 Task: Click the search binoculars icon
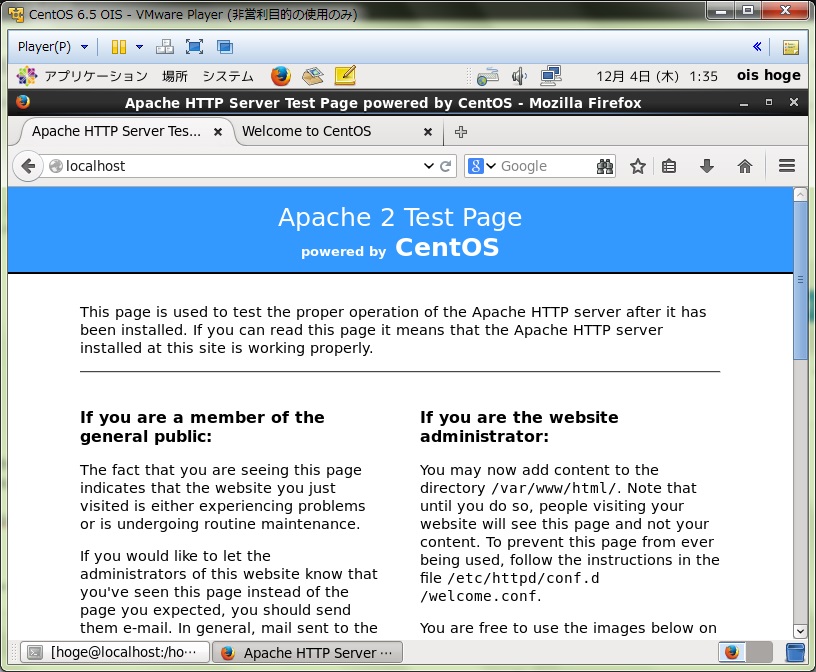pyautogui.click(x=604, y=166)
